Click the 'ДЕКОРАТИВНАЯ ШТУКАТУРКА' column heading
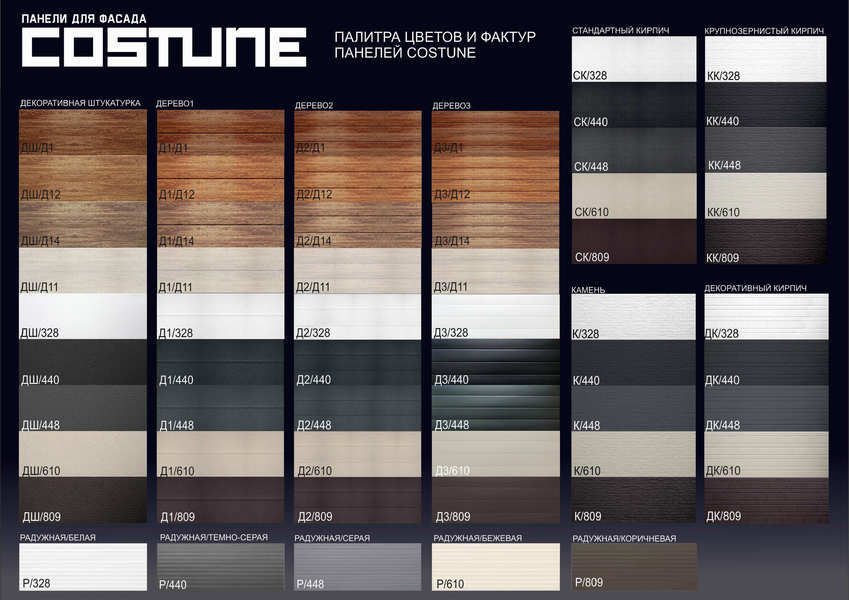The width and height of the screenshot is (849, 600). [x=80, y=103]
